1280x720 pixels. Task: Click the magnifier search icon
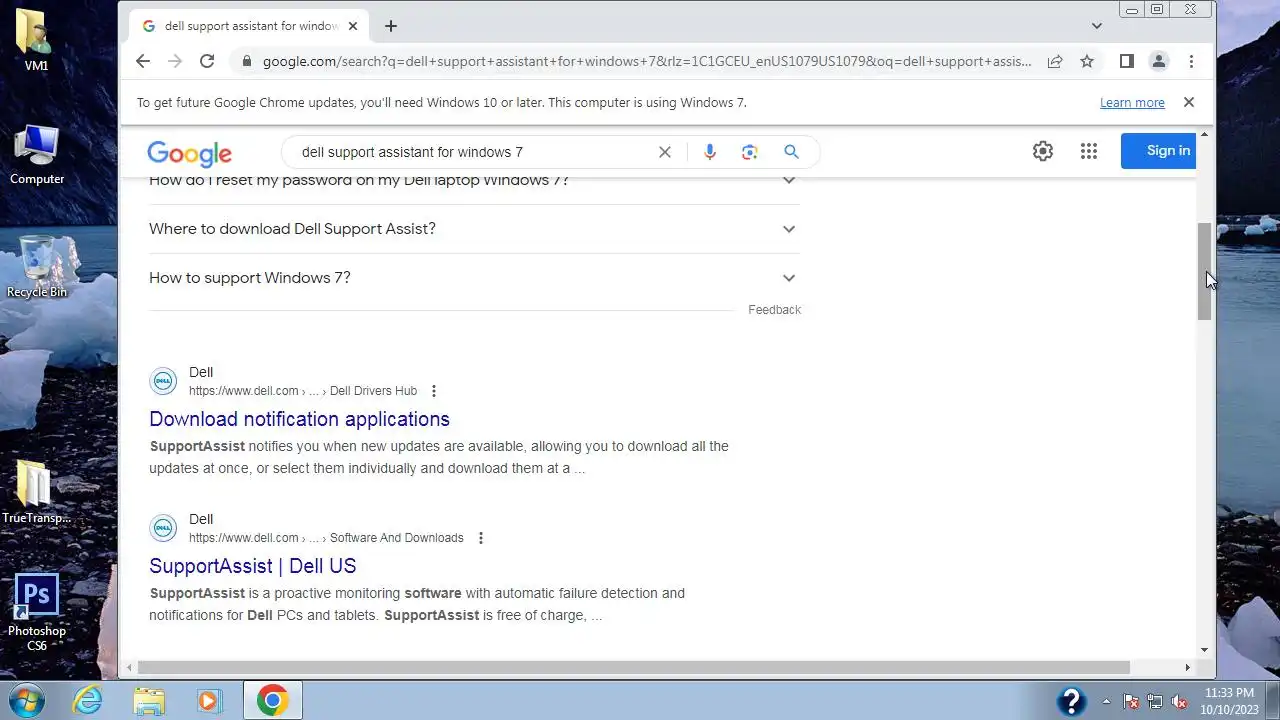click(x=791, y=152)
